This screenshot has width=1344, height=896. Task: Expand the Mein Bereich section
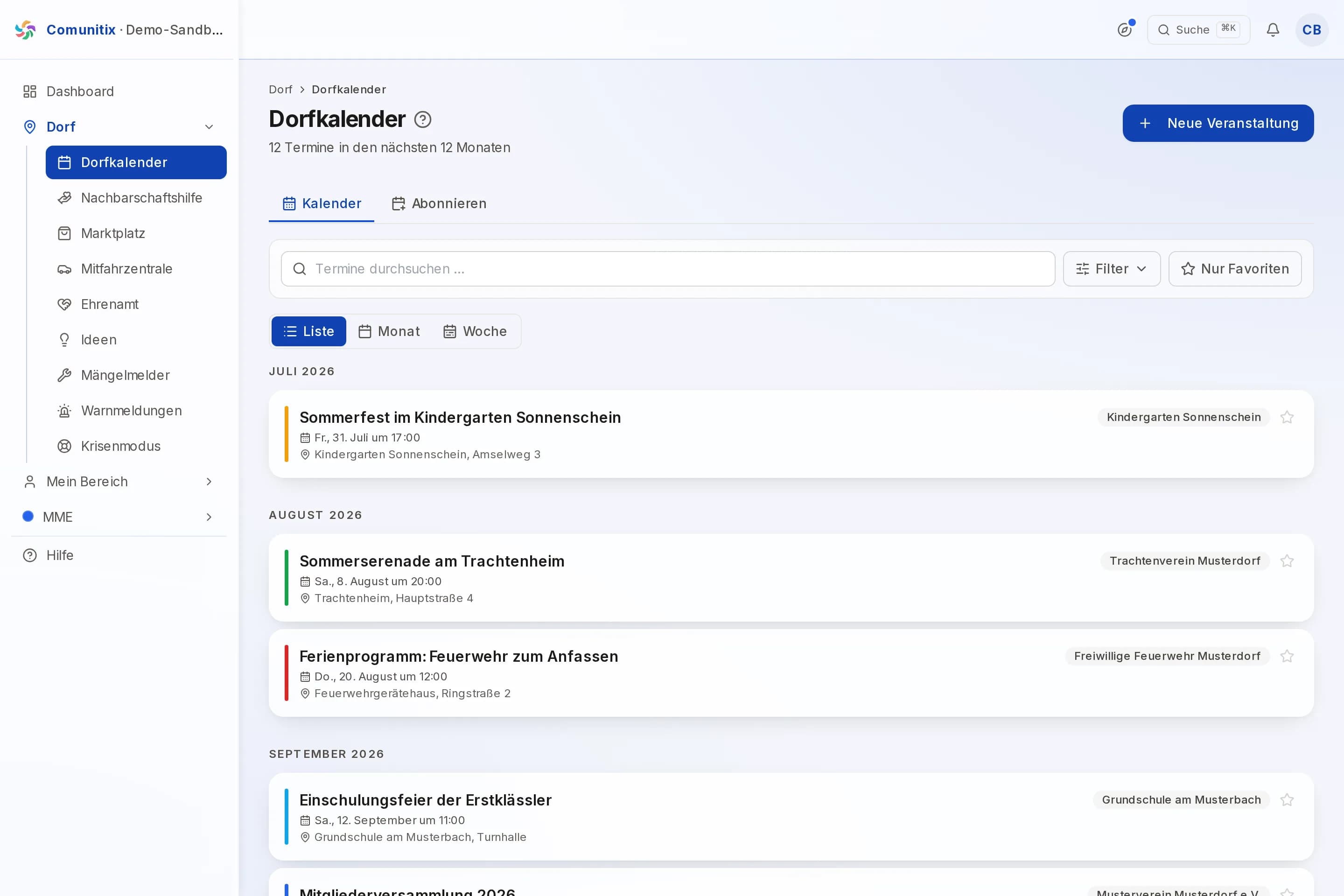coord(119,482)
